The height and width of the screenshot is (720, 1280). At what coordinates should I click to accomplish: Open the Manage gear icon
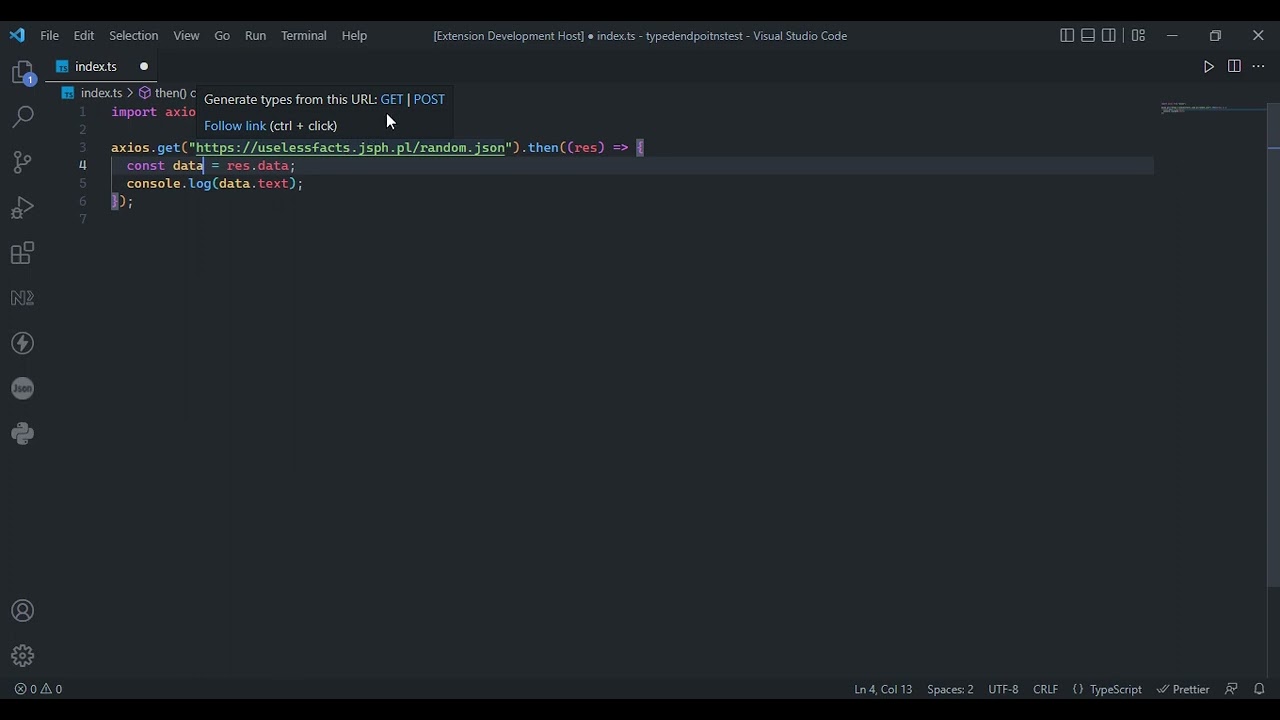tap(22, 656)
